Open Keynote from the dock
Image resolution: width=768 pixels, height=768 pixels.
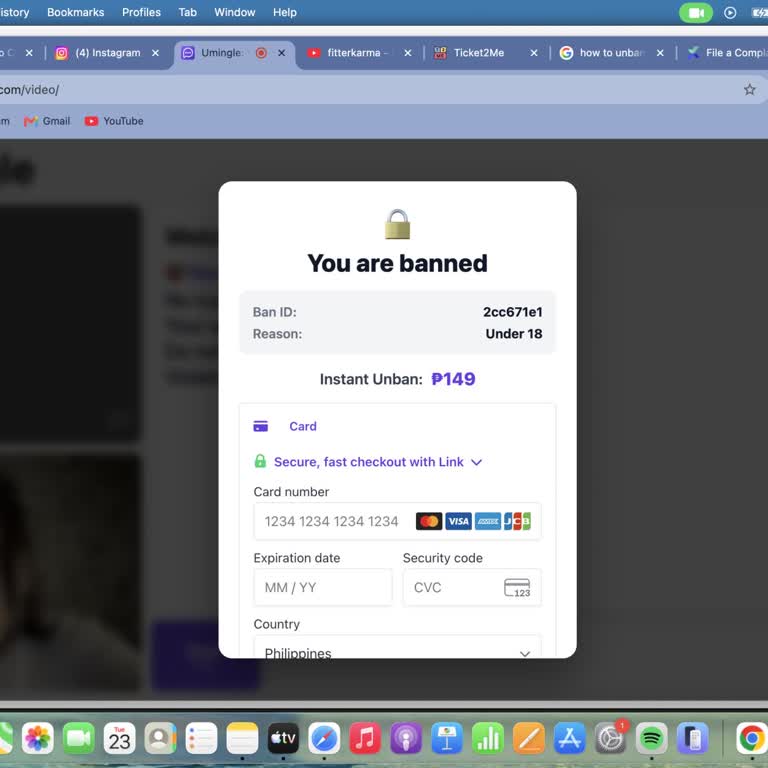pyautogui.click(x=447, y=738)
